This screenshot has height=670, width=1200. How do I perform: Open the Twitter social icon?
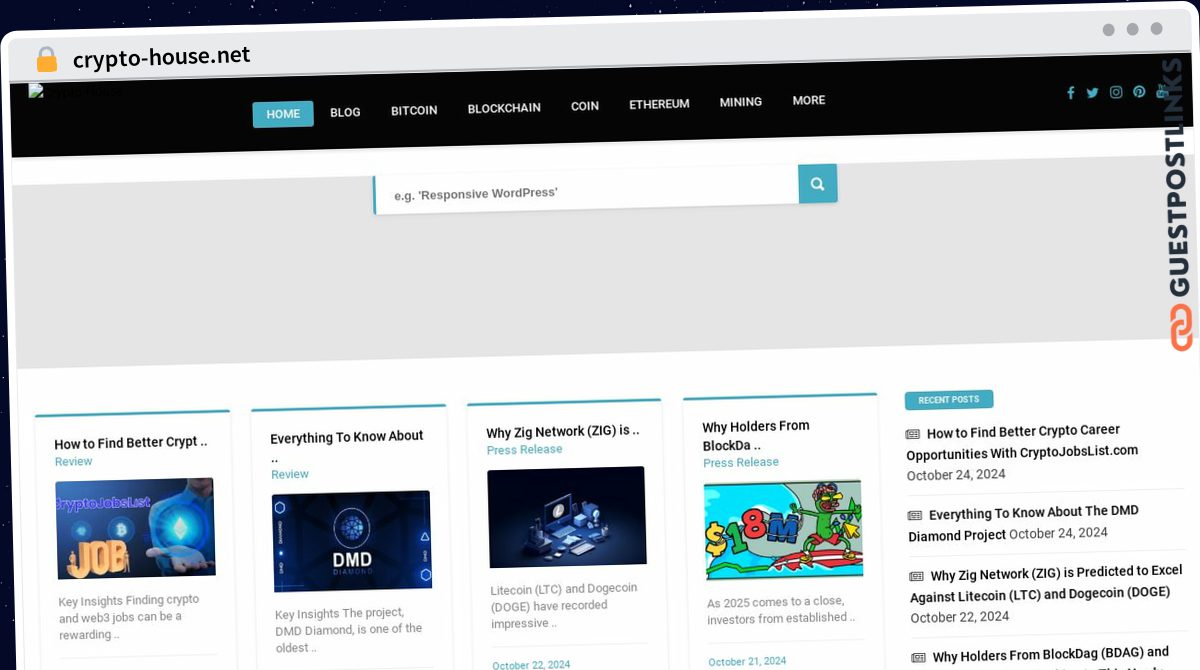tap(1092, 93)
